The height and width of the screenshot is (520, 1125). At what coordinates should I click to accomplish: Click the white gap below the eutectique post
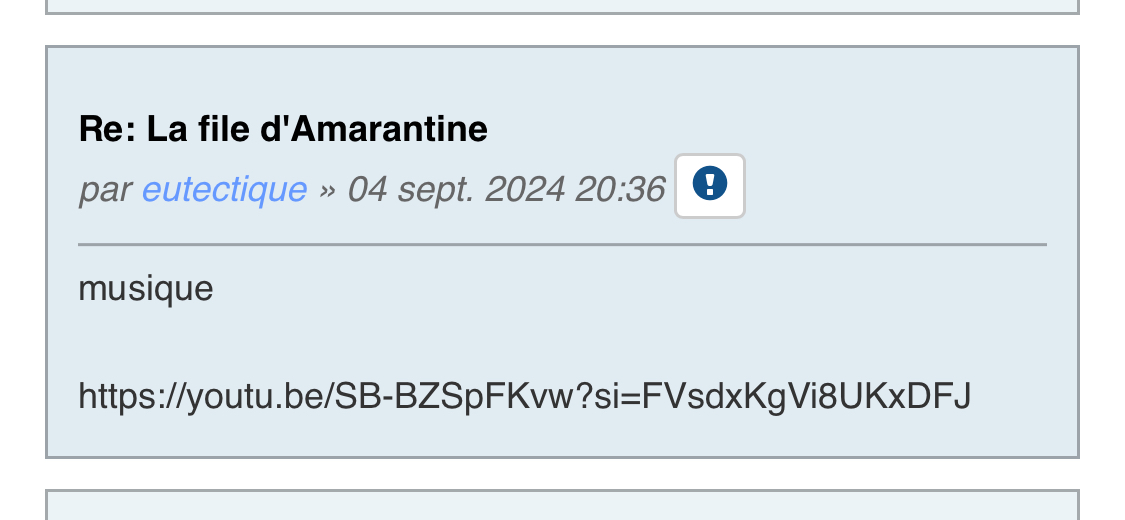click(x=562, y=474)
